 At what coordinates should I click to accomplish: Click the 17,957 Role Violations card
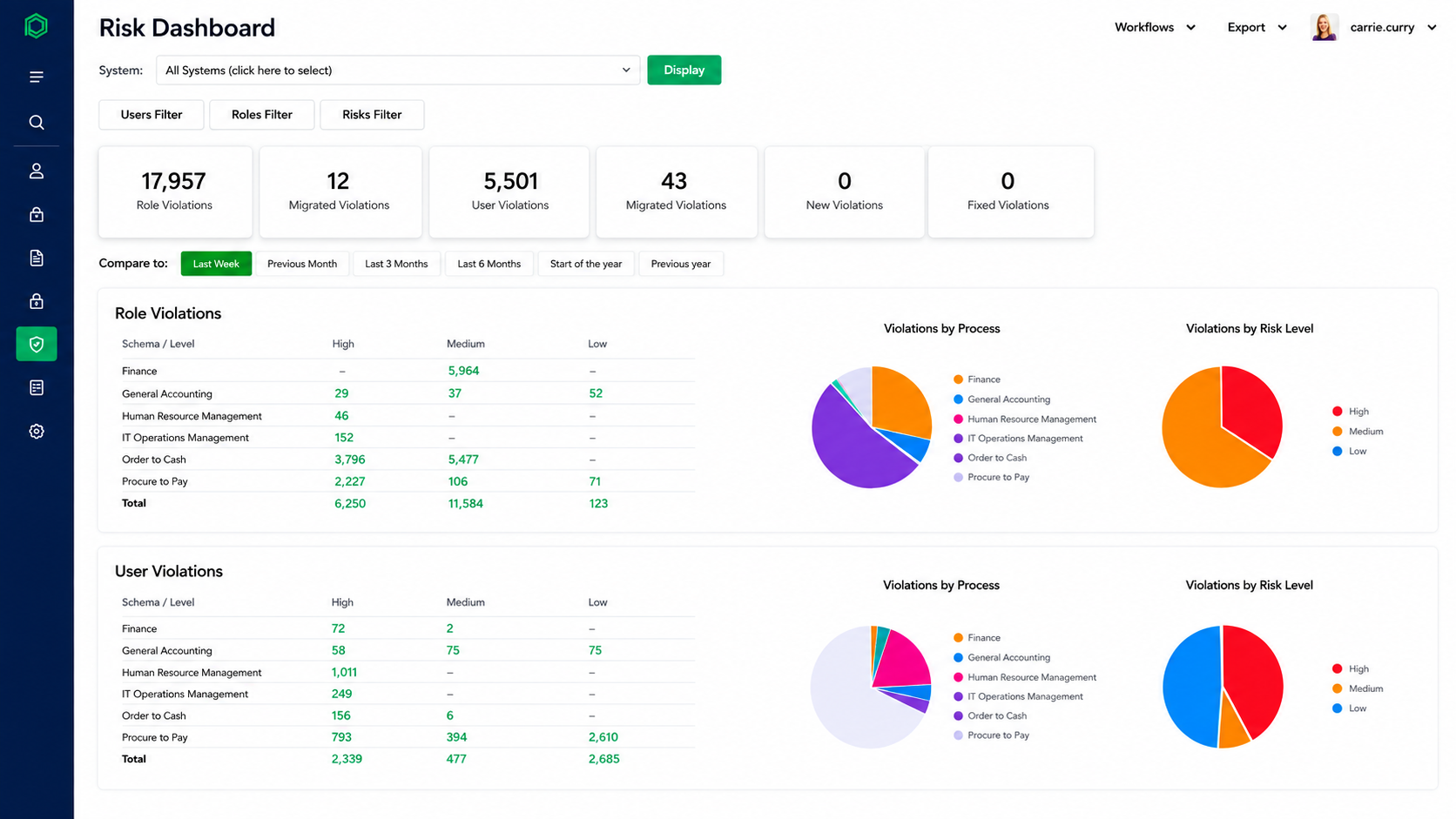(175, 192)
